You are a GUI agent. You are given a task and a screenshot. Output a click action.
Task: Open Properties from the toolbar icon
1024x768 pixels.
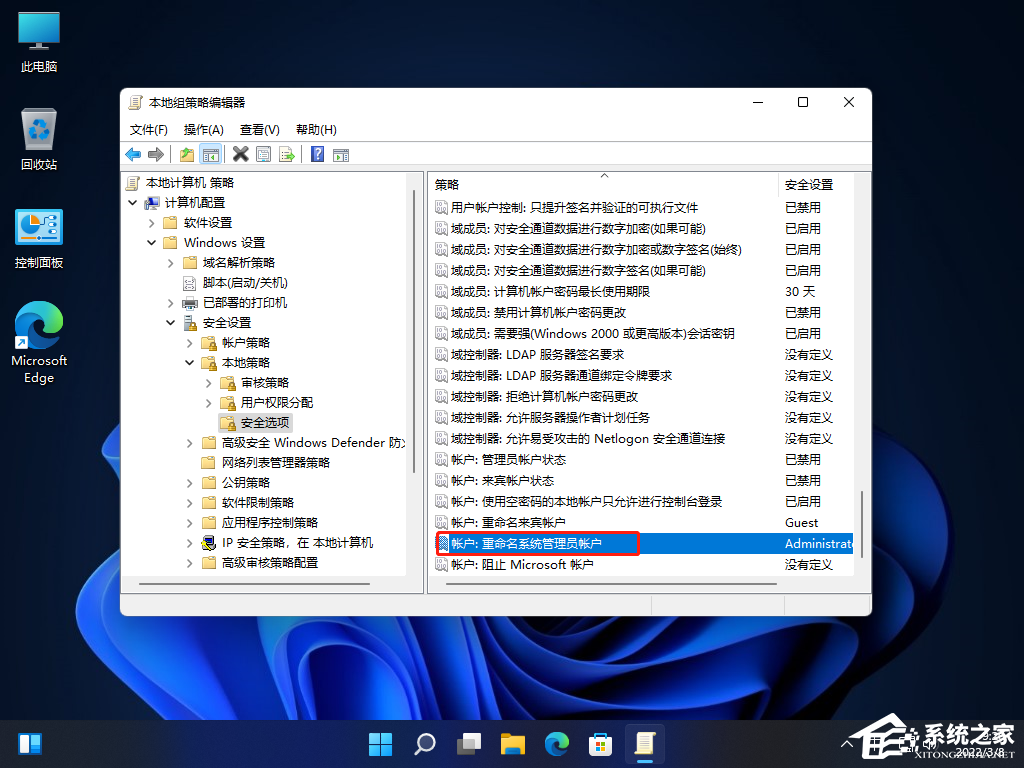click(263, 154)
